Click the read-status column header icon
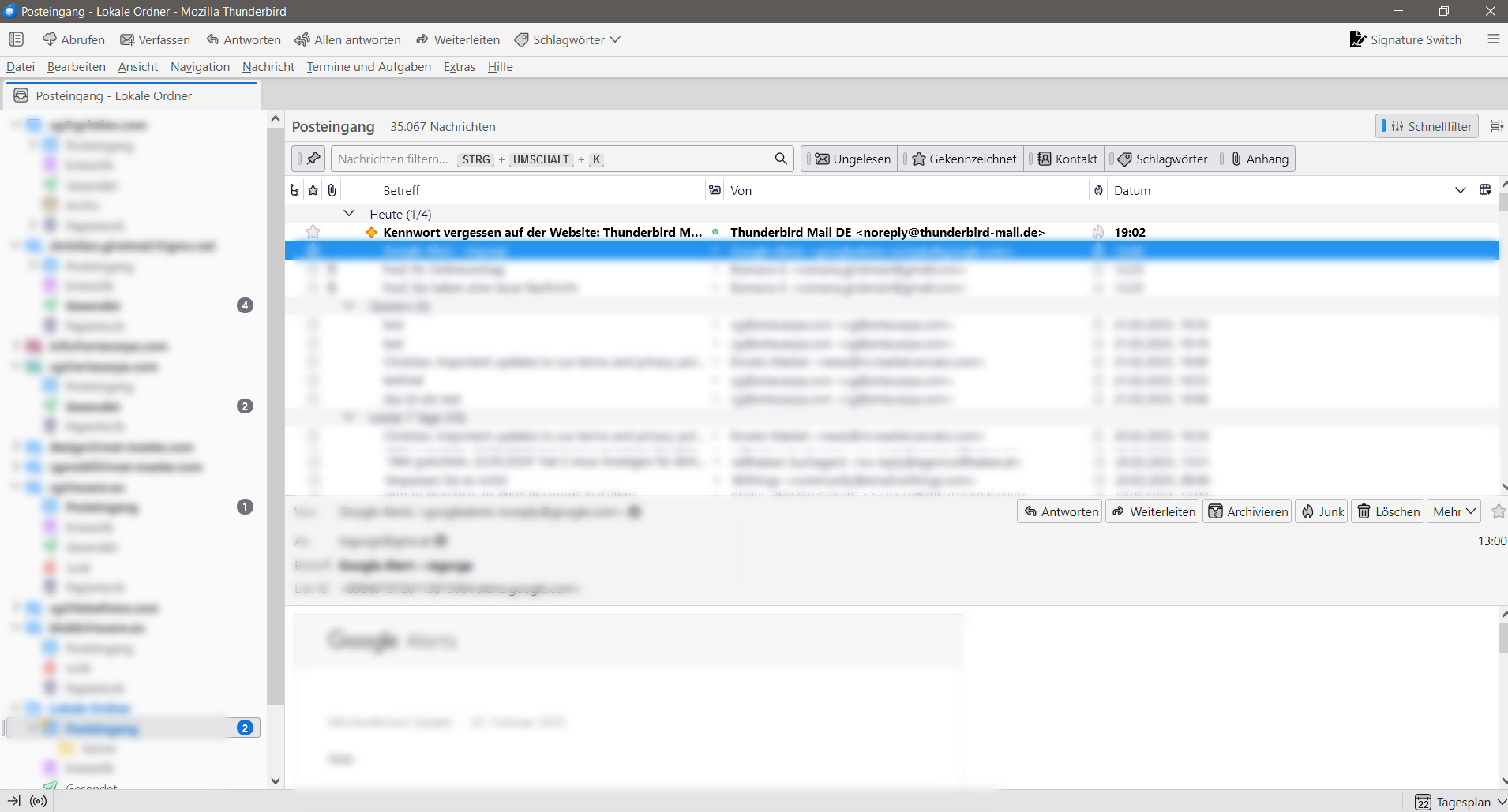This screenshot has width=1508, height=812. click(x=715, y=190)
